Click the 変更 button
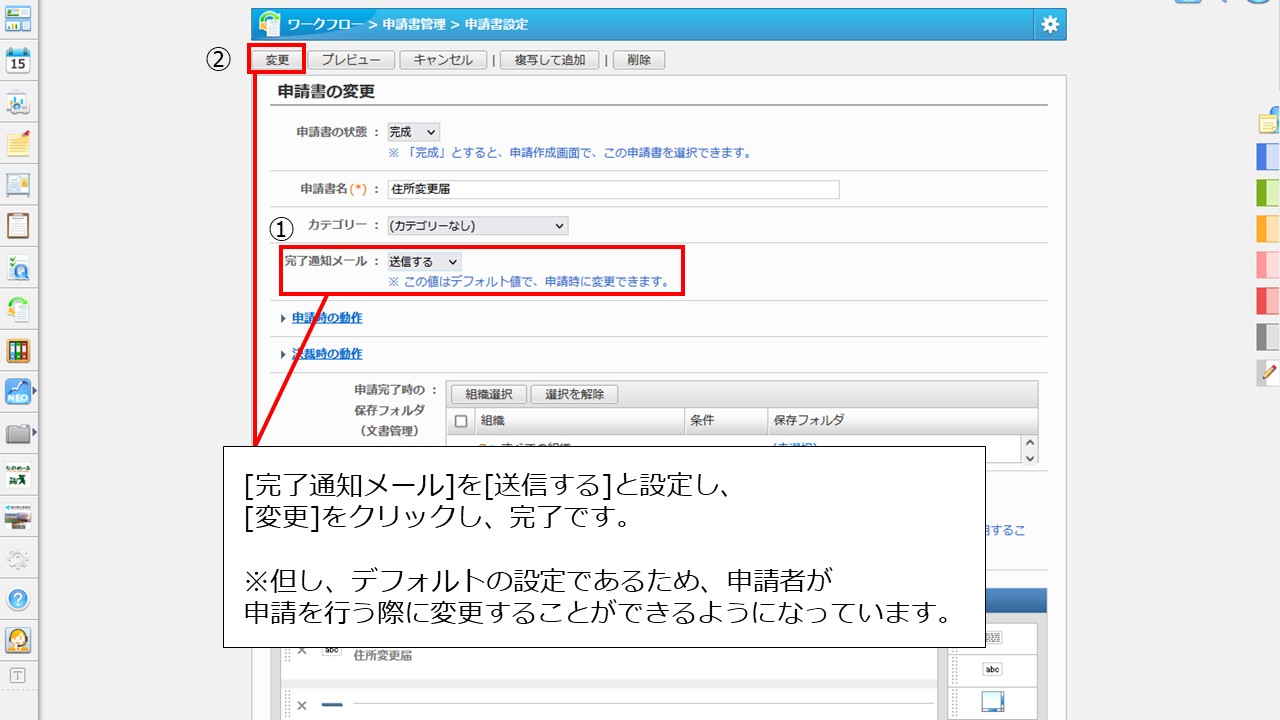 [277, 60]
